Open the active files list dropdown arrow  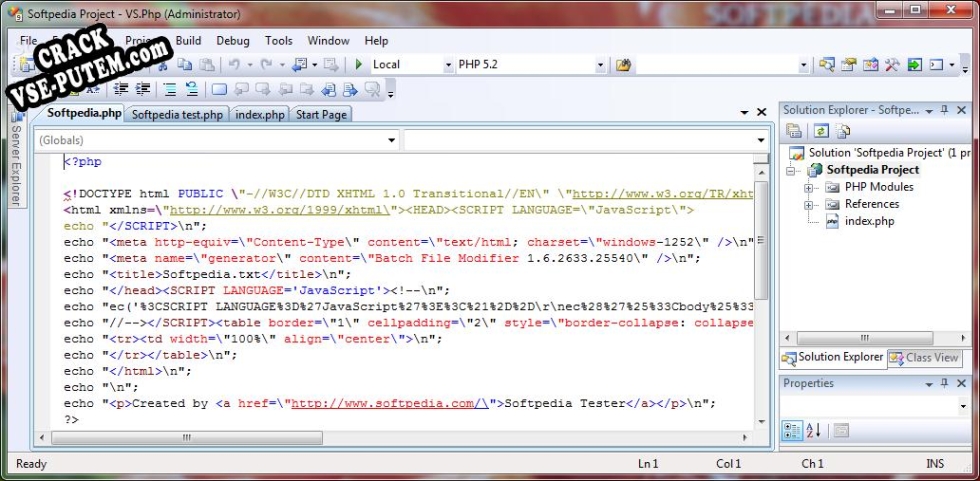(744, 112)
